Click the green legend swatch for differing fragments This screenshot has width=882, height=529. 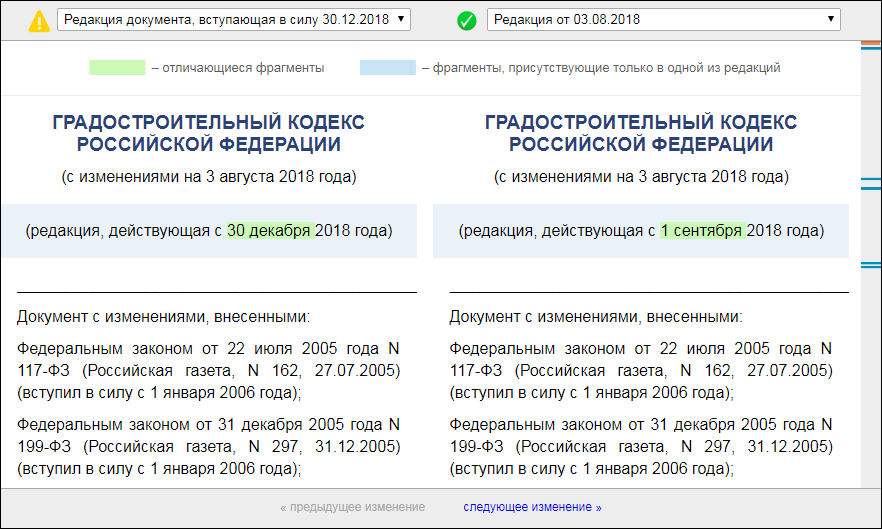point(117,68)
